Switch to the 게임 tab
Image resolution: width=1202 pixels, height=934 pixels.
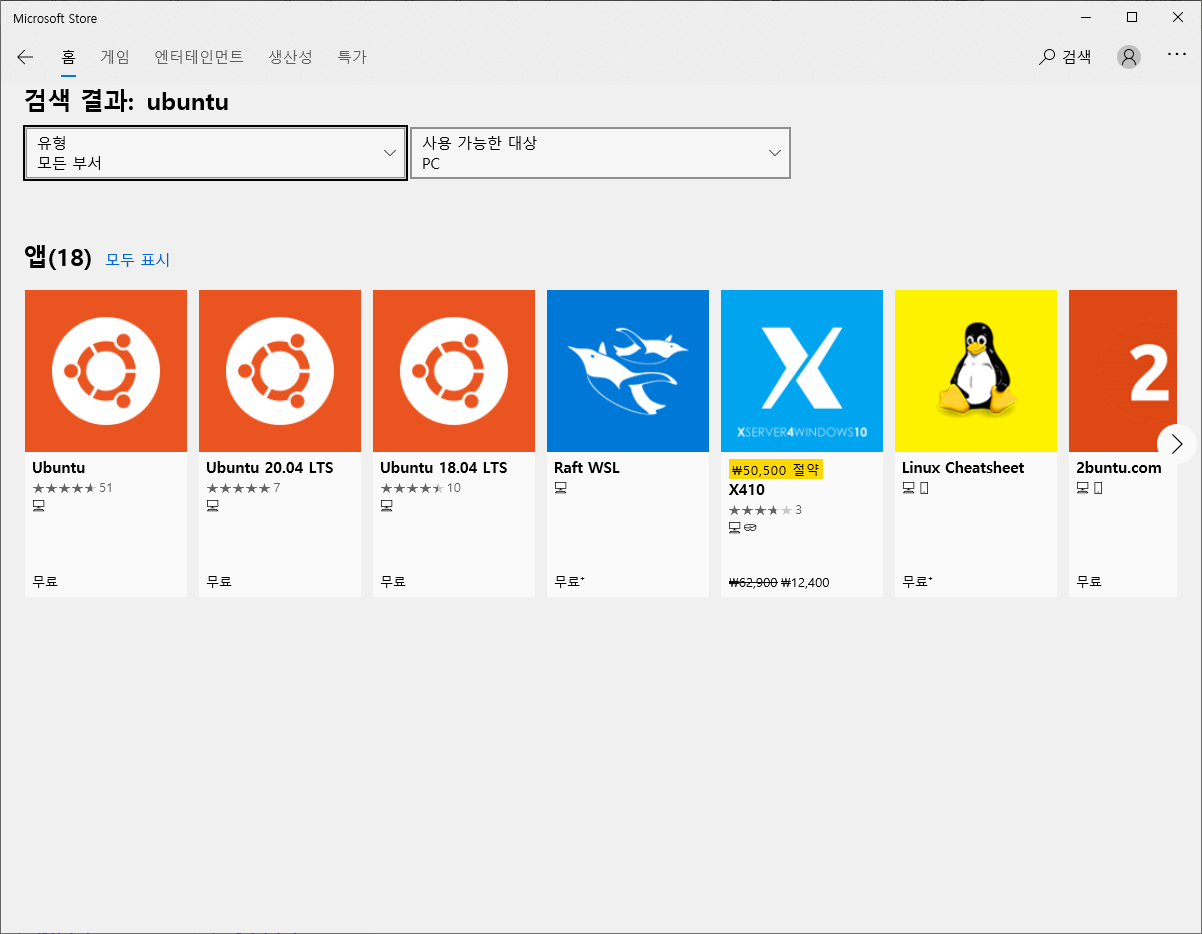click(x=115, y=57)
